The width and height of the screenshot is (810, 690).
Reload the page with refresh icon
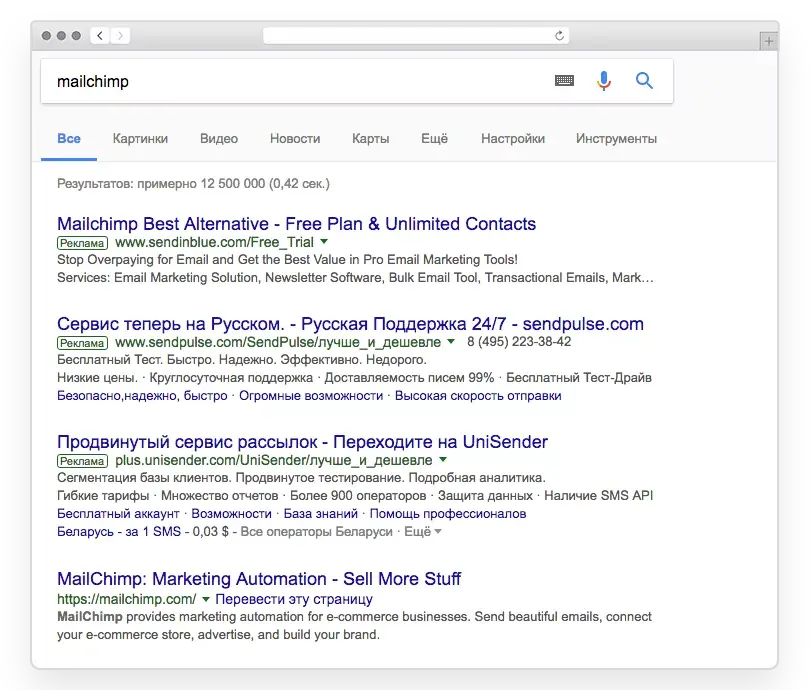point(559,36)
